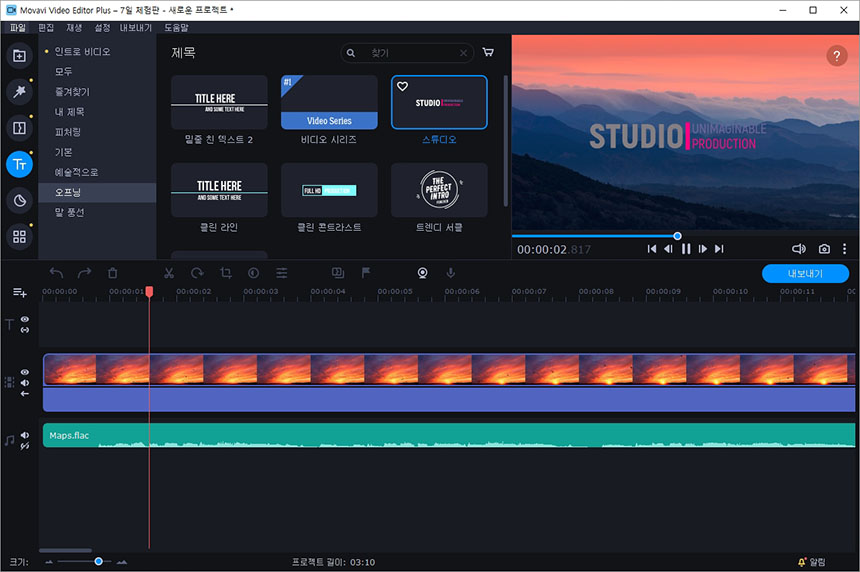Click zoom-in mountains icon by slider

coord(122,562)
